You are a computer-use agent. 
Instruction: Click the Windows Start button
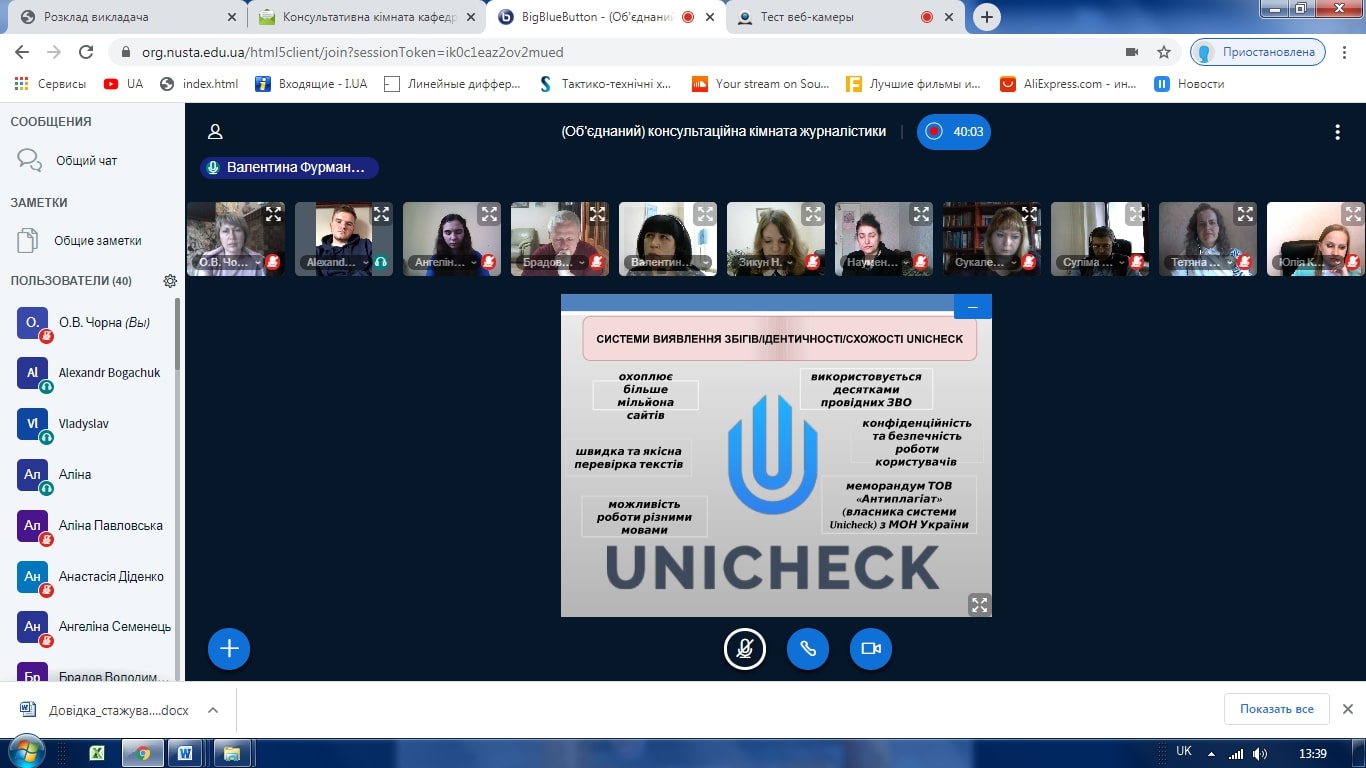(27, 751)
